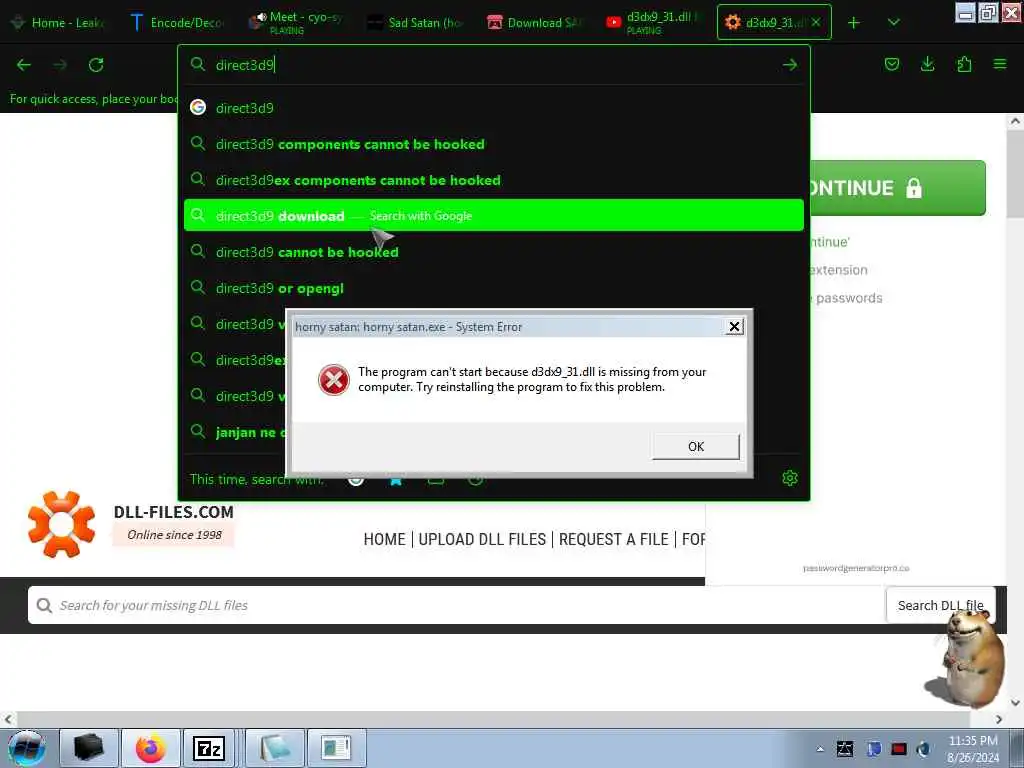Screen dimensions: 1024x768
Task: Mute audio on the Meet tab
Action: pyautogui.click(x=259, y=19)
